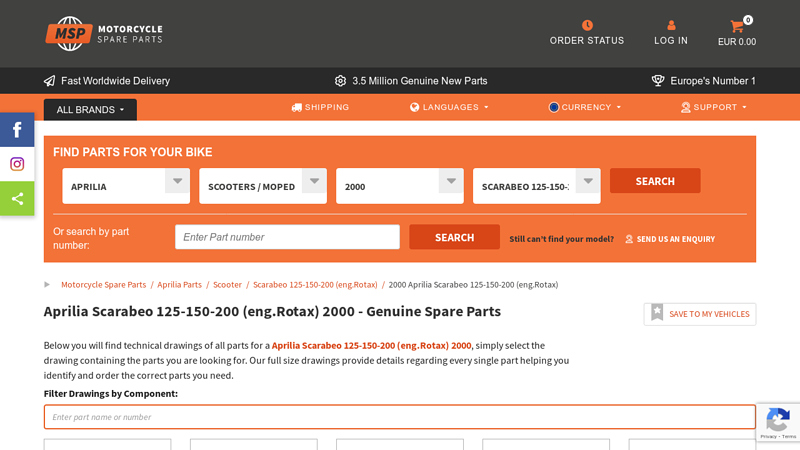Screen dimensions: 800x450
Task: Open the Languages menu
Action: click(449, 107)
